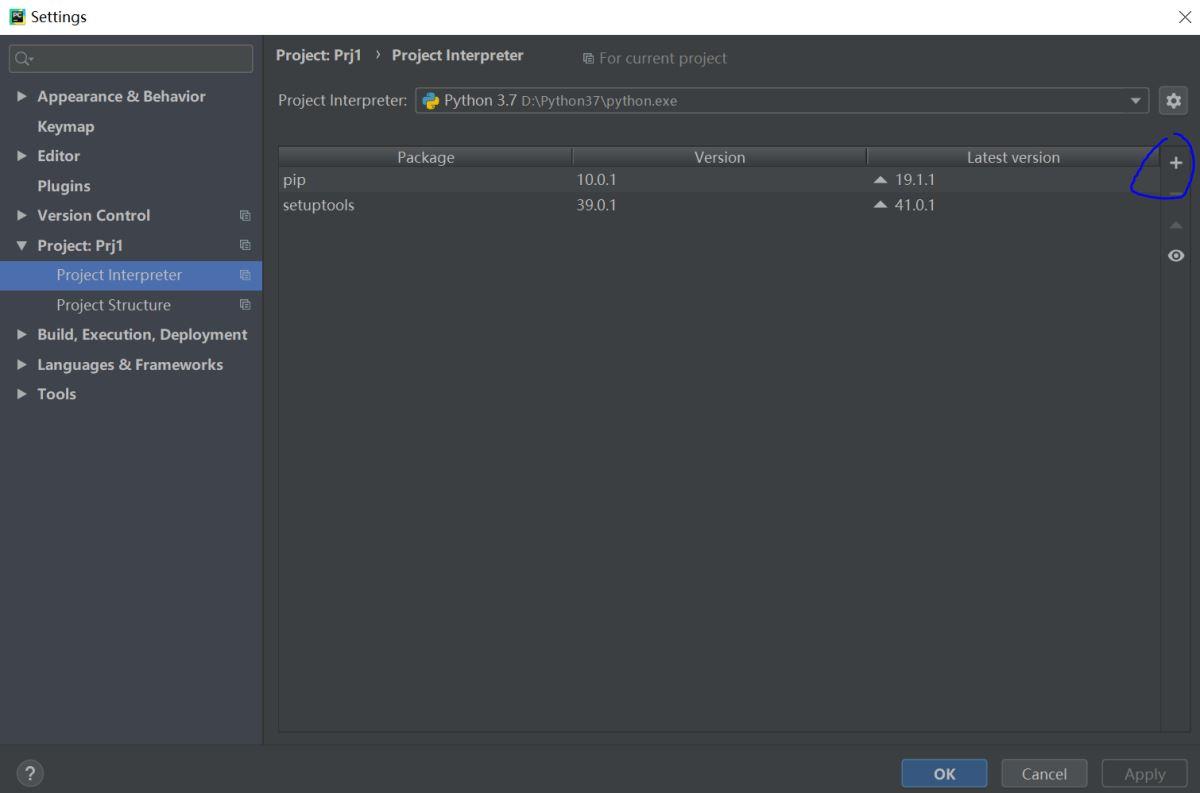Image resolution: width=1200 pixels, height=793 pixels.
Task: Click the plus icon to install package
Action: click(x=1176, y=163)
